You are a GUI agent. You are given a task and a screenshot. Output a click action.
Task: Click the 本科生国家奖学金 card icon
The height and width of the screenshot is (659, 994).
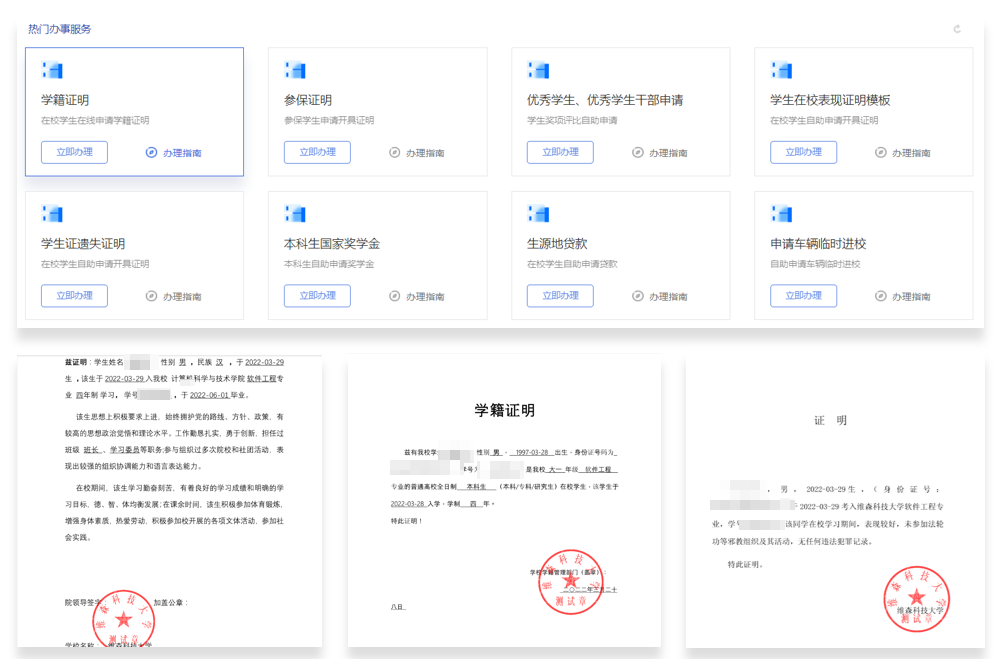[x=295, y=214]
